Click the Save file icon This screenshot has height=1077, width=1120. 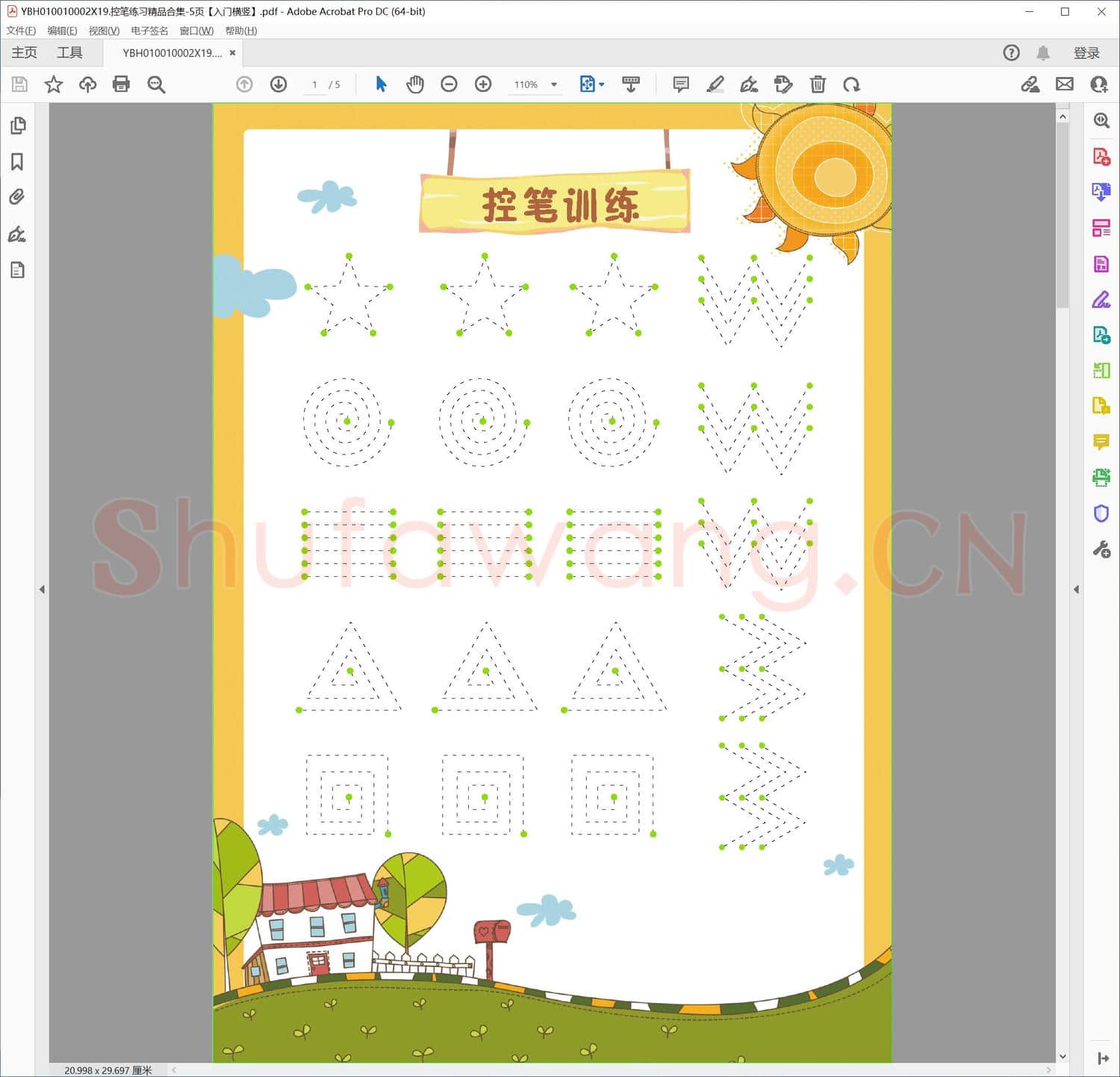tap(19, 84)
